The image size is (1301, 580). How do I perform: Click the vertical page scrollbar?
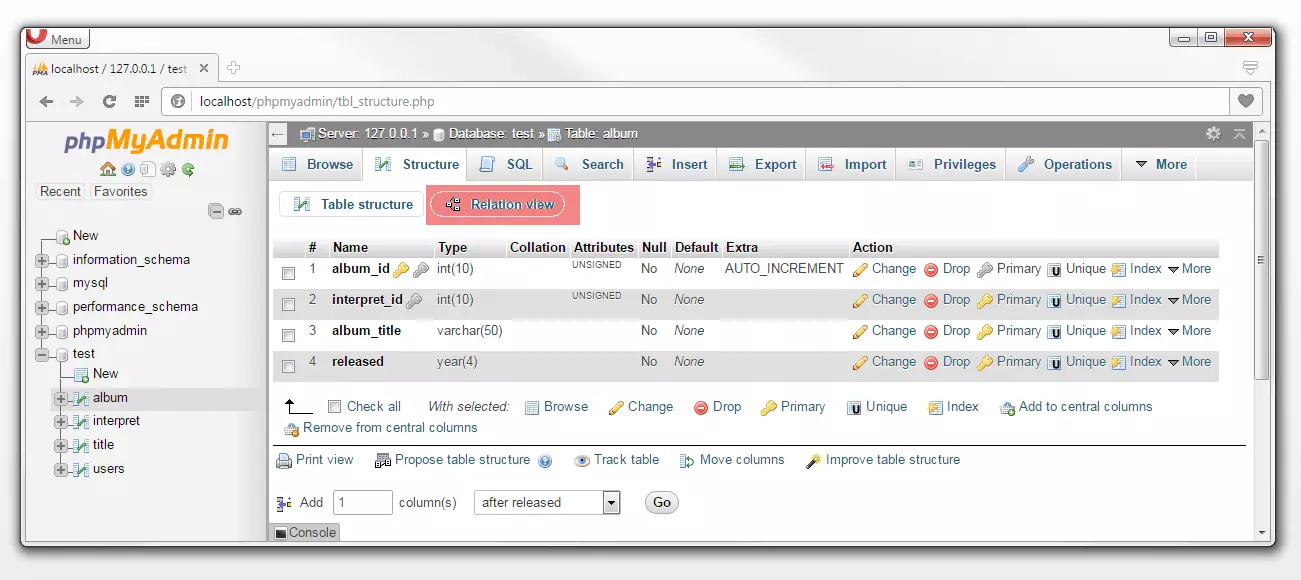1262,260
